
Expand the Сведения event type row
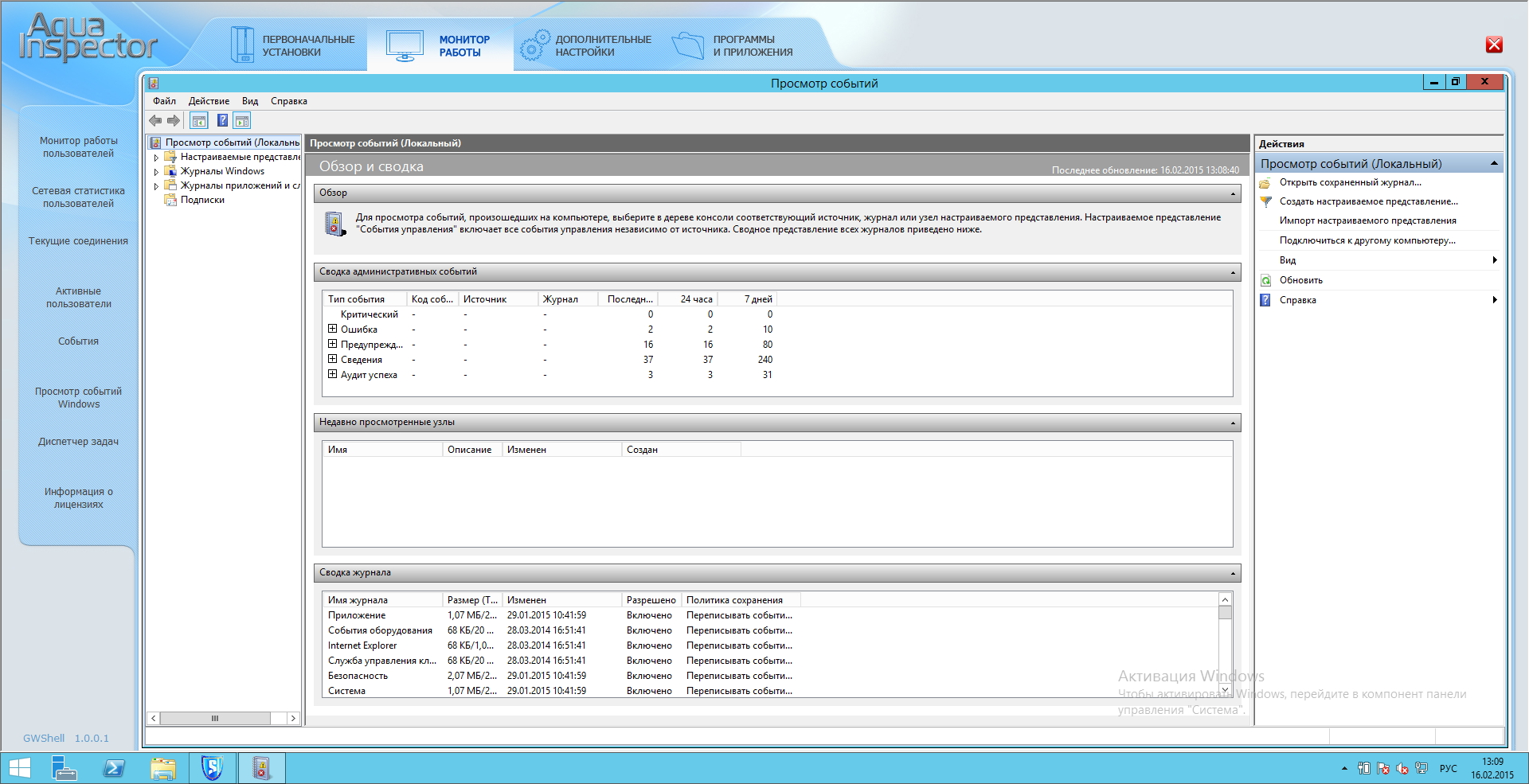click(332, 359)
